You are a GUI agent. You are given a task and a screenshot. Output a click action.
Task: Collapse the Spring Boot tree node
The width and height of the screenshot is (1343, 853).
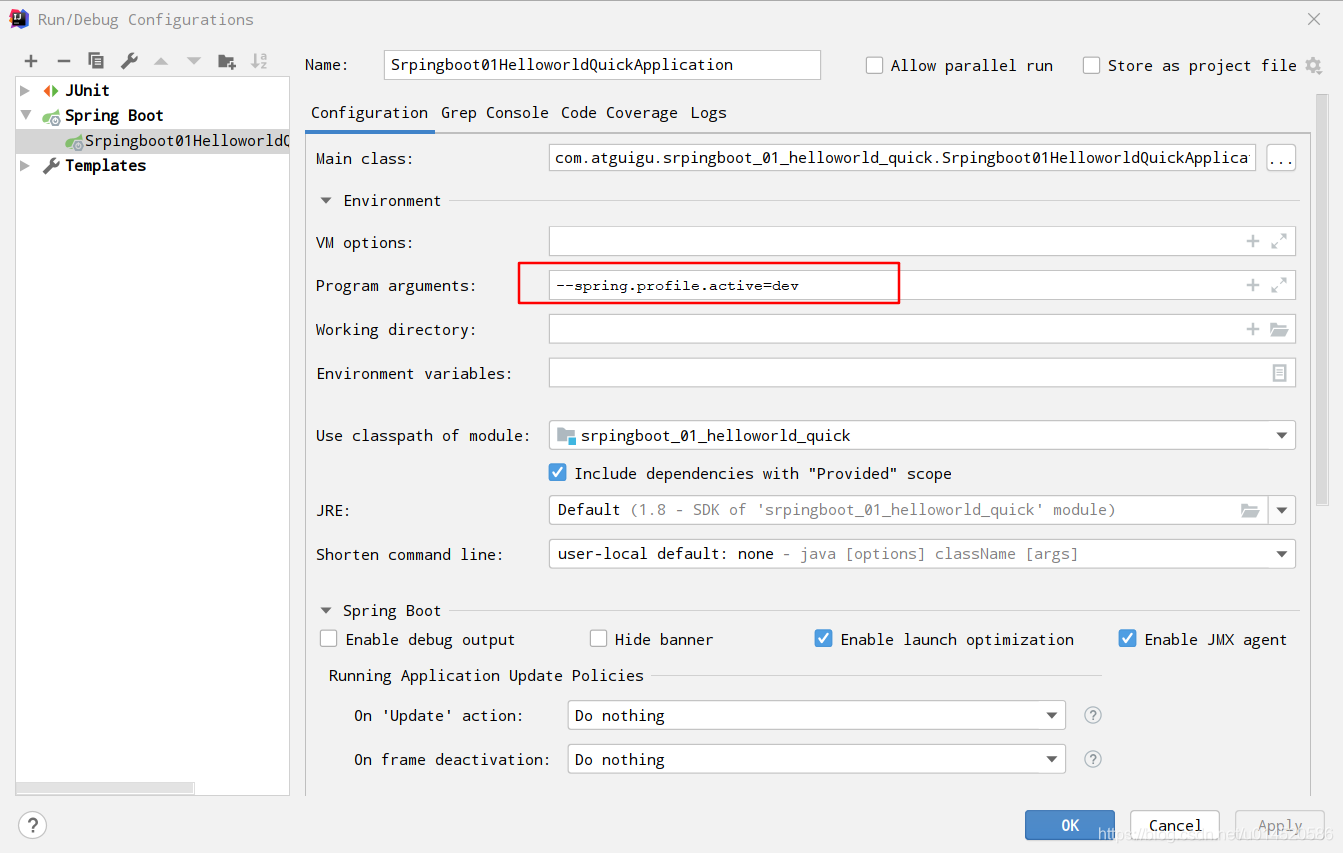coord(25,116)
